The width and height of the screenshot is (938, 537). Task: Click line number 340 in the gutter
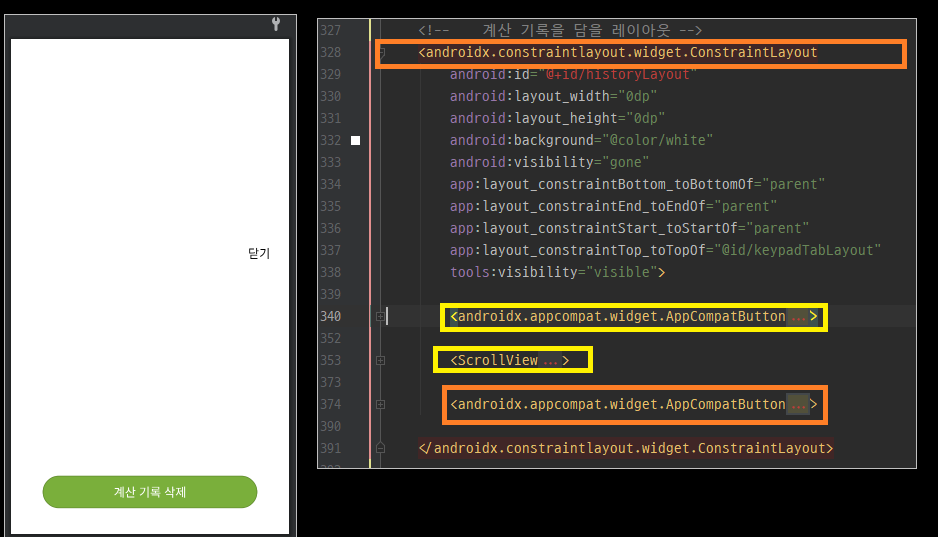pos(330,316)
